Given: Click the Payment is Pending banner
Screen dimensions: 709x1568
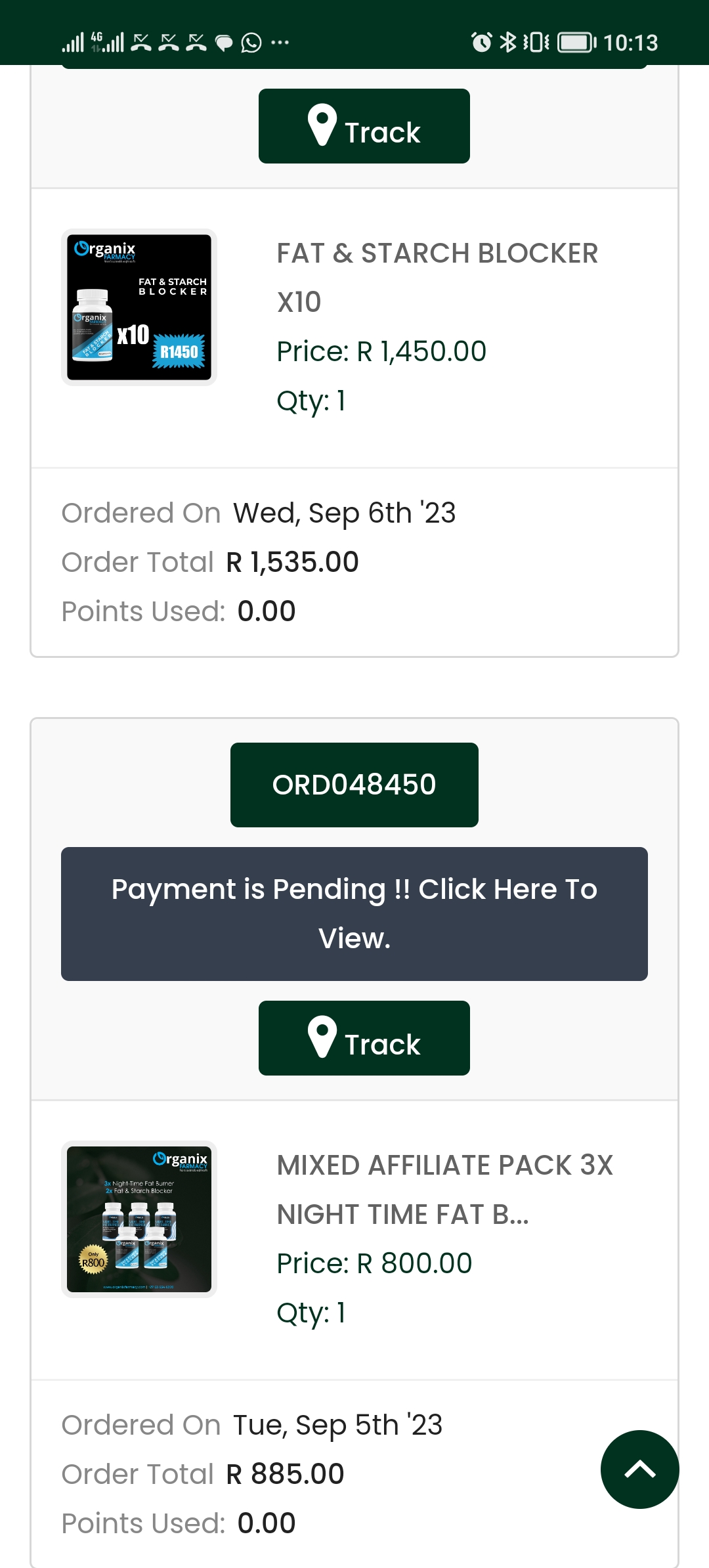Looking at the screenshot, I should (x=354, y=914).
